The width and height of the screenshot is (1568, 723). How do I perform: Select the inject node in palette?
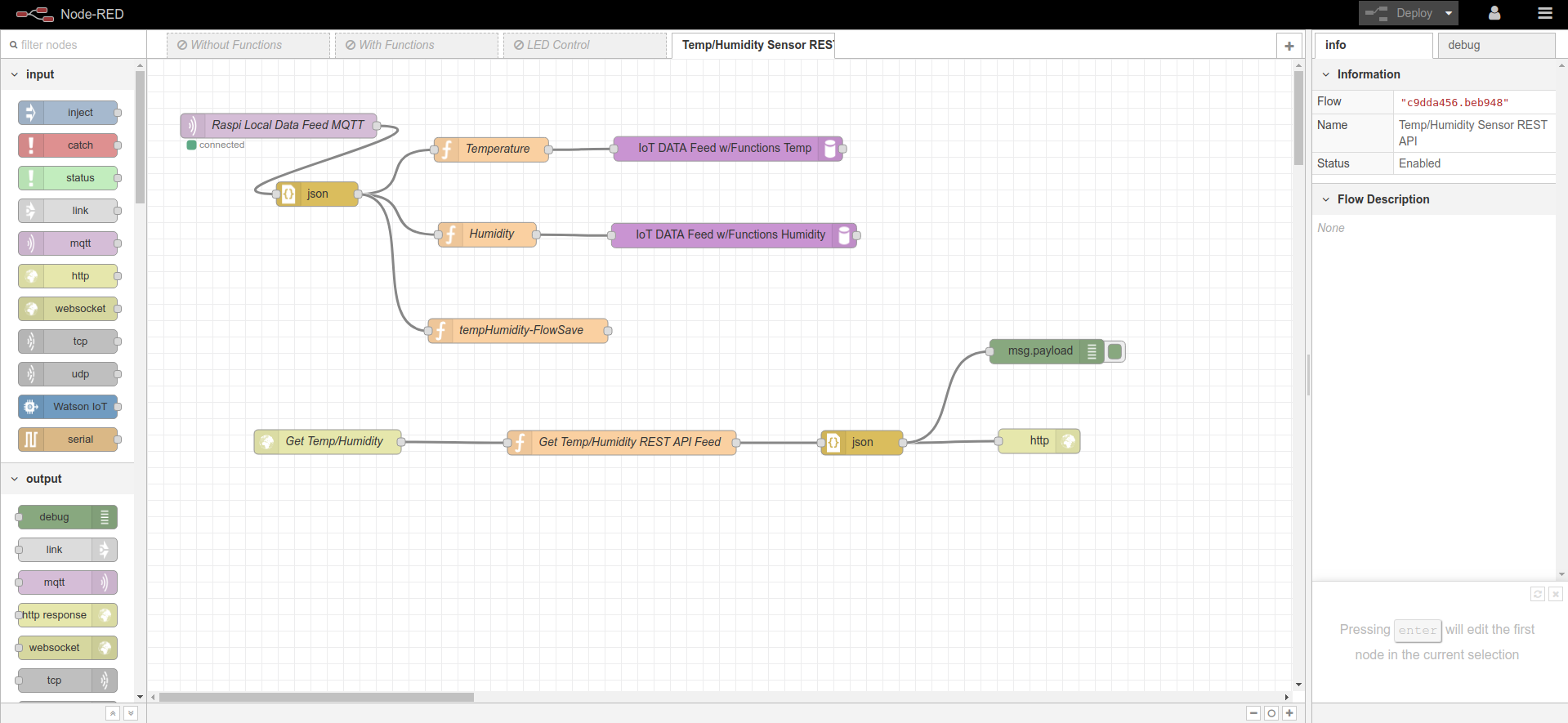[69, 113]
